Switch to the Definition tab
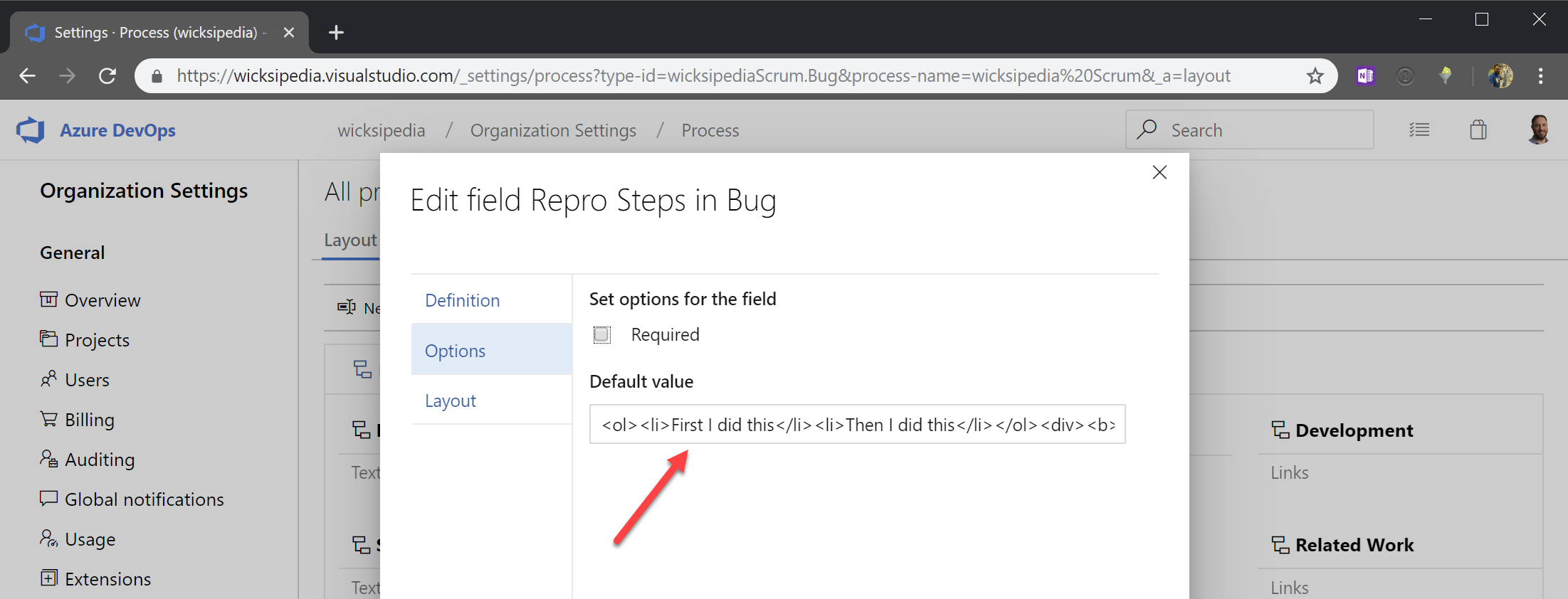The width and height of the screenshot is (1568, 599). [463, 300]
